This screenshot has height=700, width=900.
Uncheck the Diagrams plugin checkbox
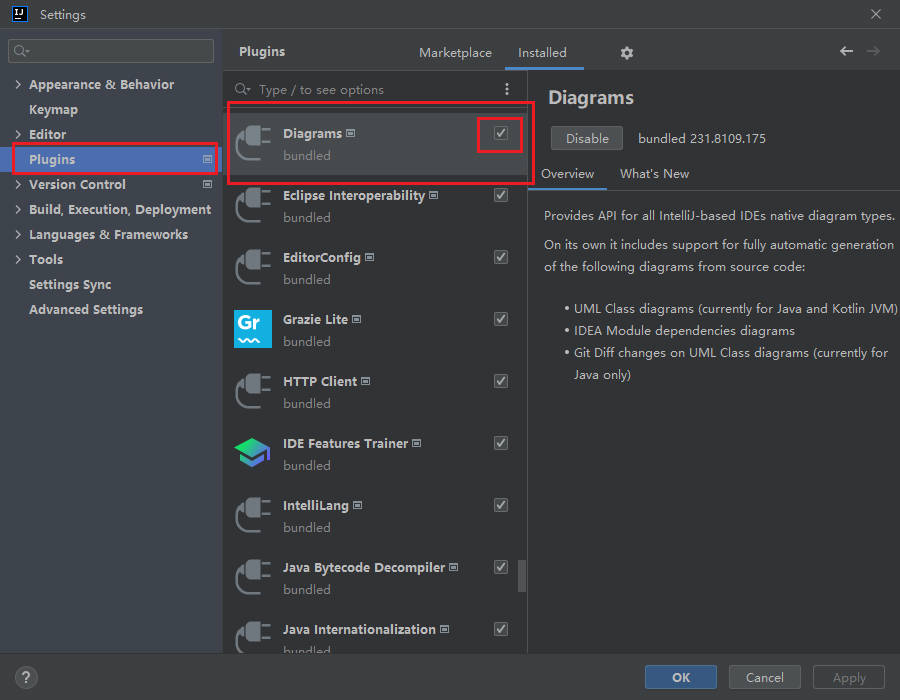point(501,133)
